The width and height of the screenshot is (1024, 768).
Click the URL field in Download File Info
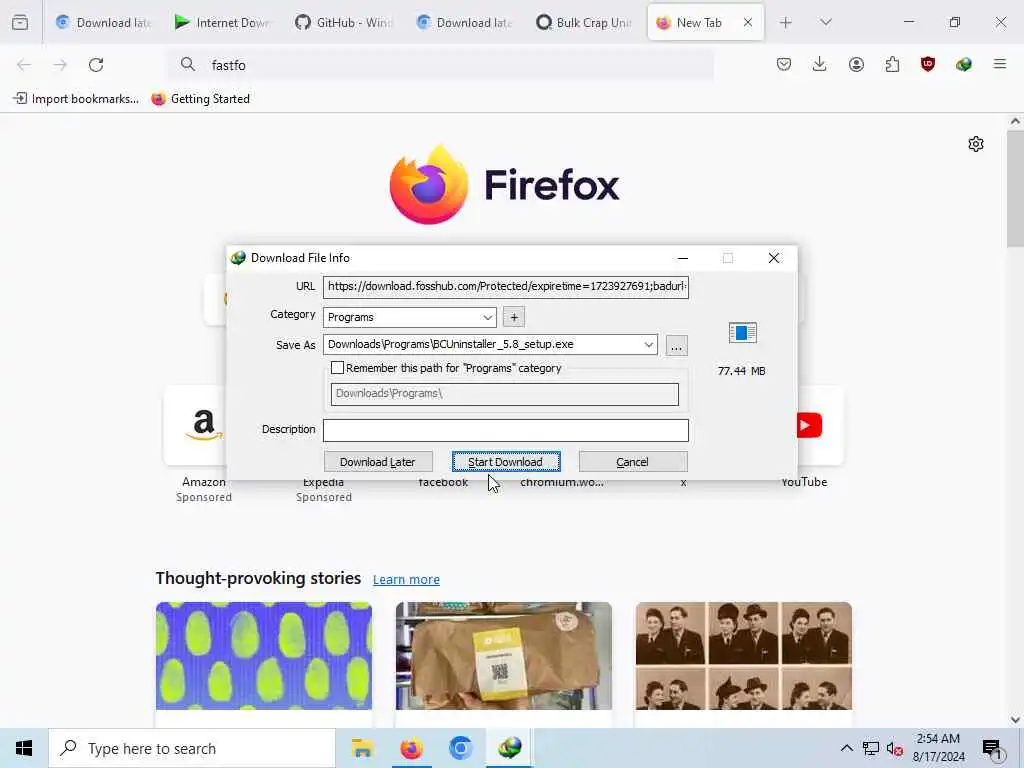click(505, 287)
